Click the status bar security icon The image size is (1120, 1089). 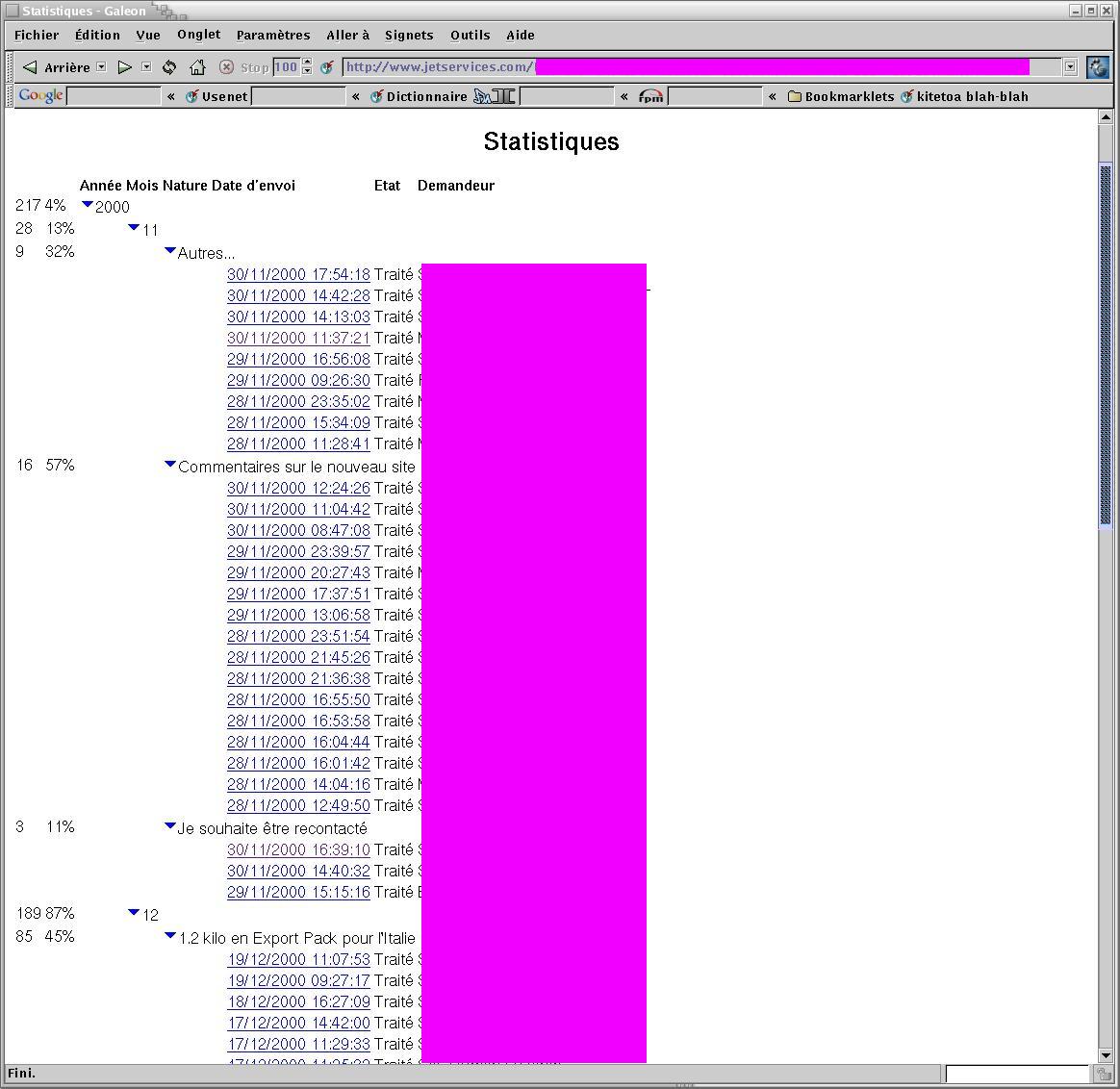point(1104,1074)
